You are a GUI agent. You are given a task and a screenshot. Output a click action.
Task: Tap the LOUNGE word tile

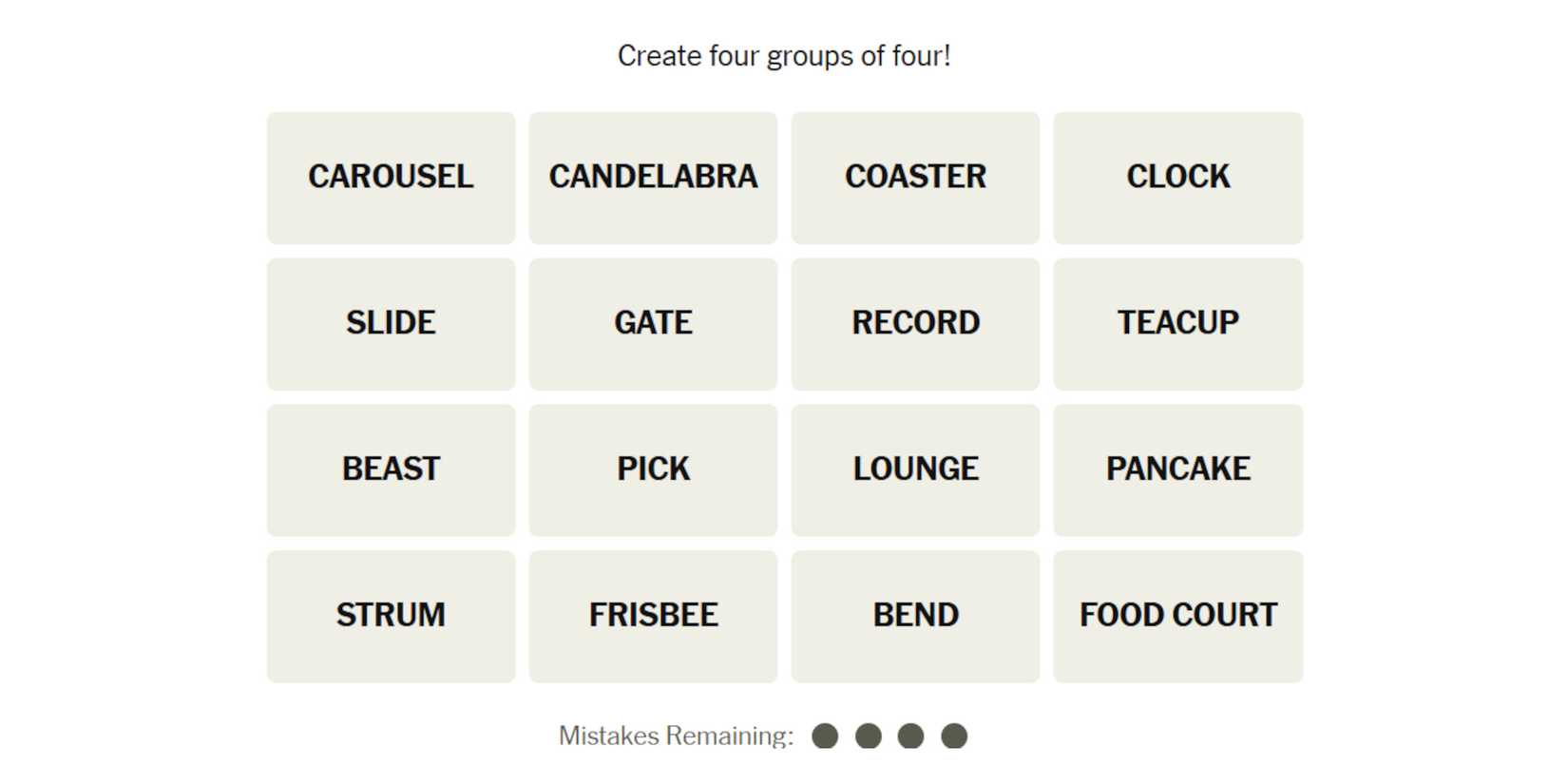pyautogui.click(x=915, y=470)
